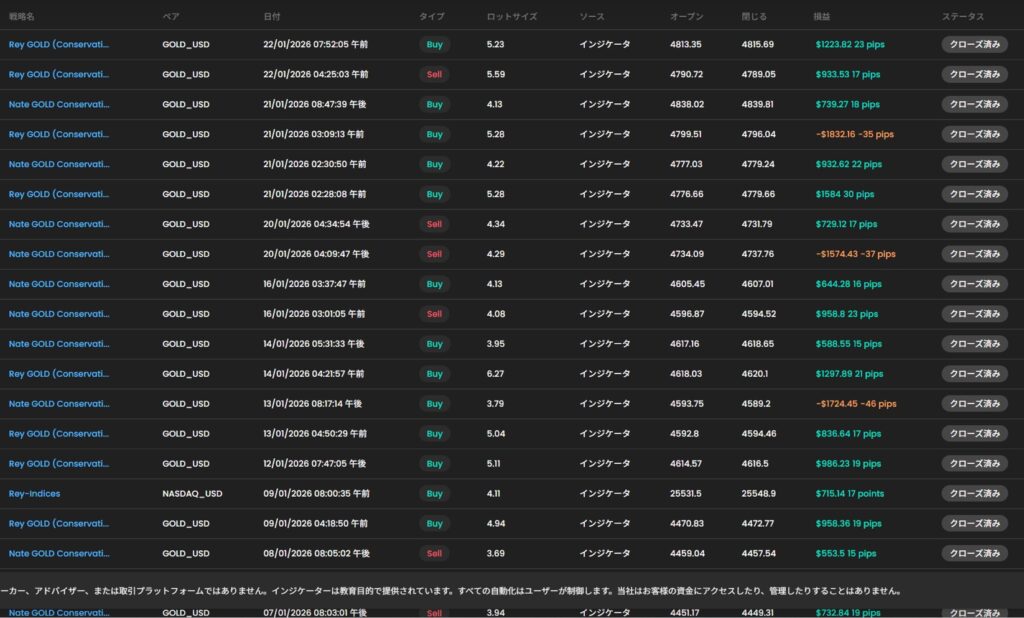Click the ロットサイズ column header
The image size is (1024, 618).
pos(511,17)
